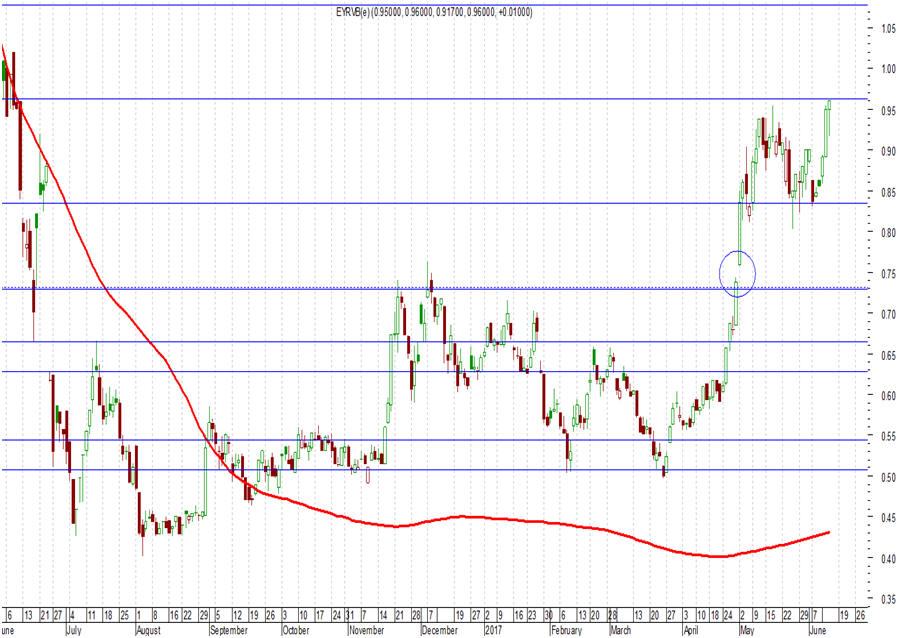Select the February month label
The height and width of the screenshot is (638, 900).
click(x=566, y=631)
